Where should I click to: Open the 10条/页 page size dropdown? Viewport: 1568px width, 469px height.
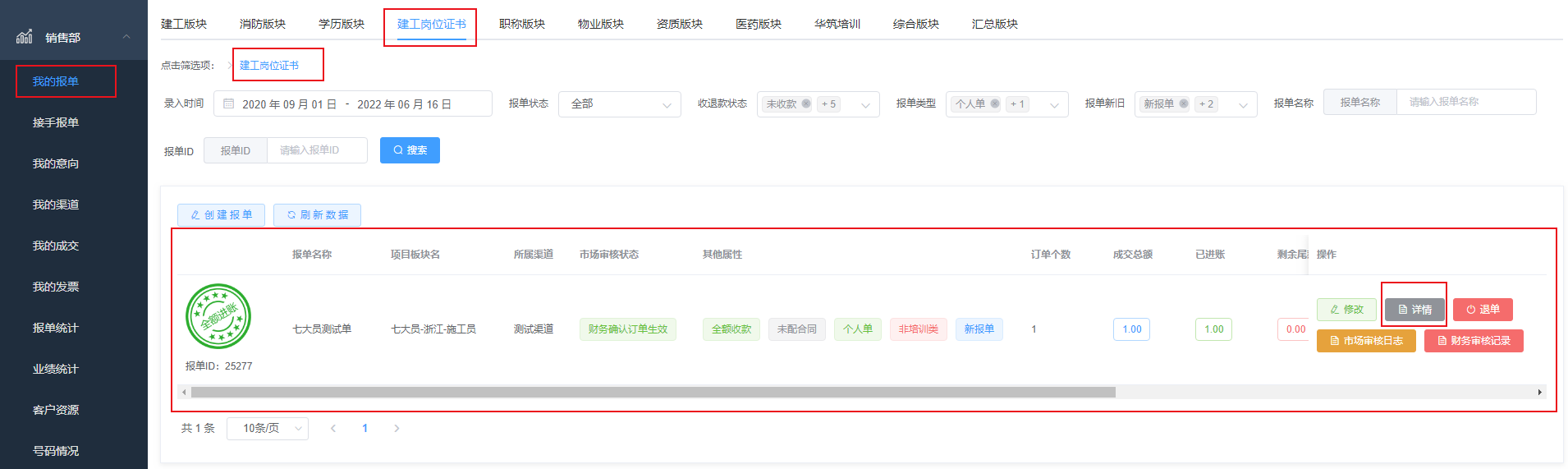point(267,428)
